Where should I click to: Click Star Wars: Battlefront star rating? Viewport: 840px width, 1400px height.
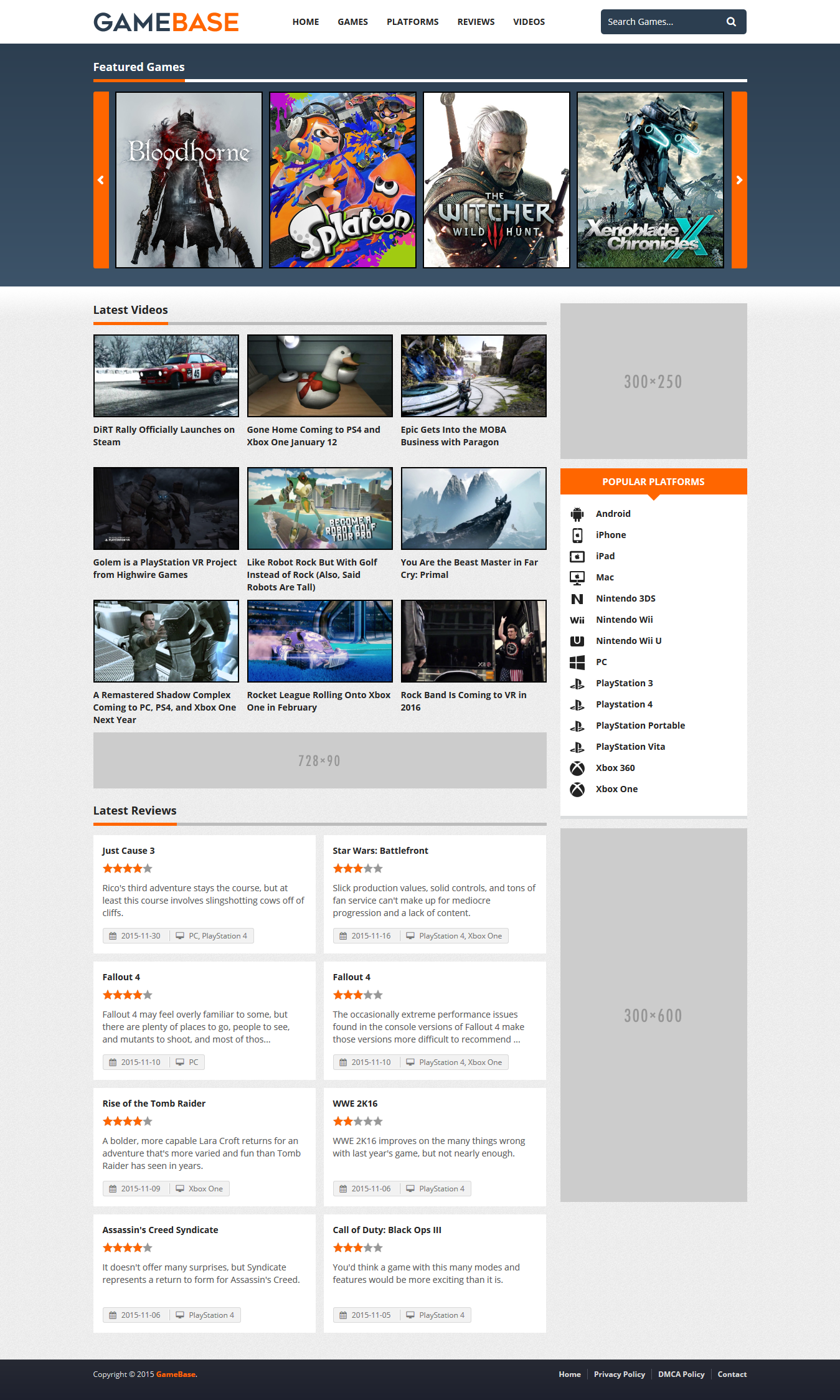tap(357, 868)
